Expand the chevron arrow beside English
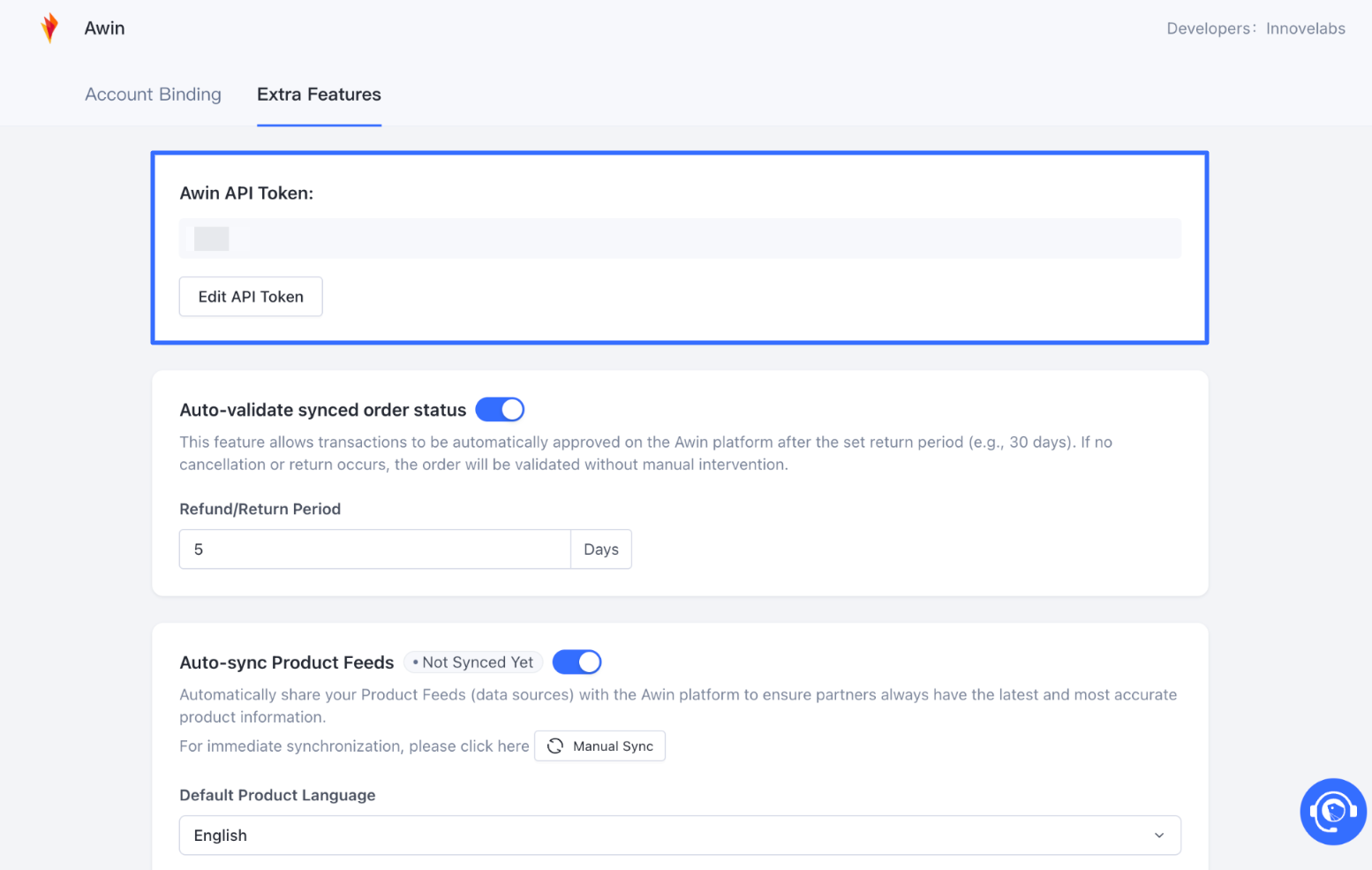 coord(1158,836)
